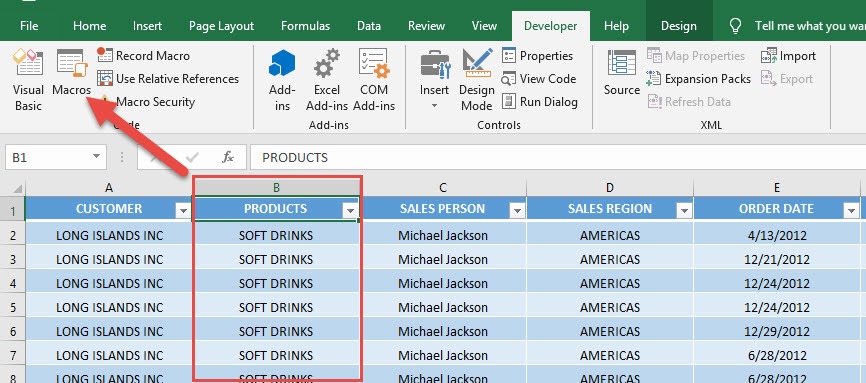Start Record Macro
Viewport: 866px width, 383px height.
tap(144, 56)
